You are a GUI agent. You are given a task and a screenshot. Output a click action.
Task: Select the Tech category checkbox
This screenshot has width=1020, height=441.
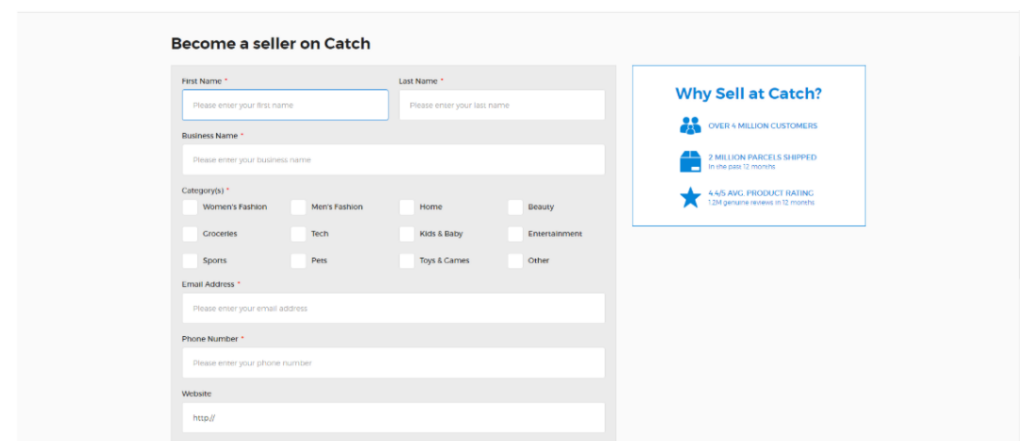[298, 234]
